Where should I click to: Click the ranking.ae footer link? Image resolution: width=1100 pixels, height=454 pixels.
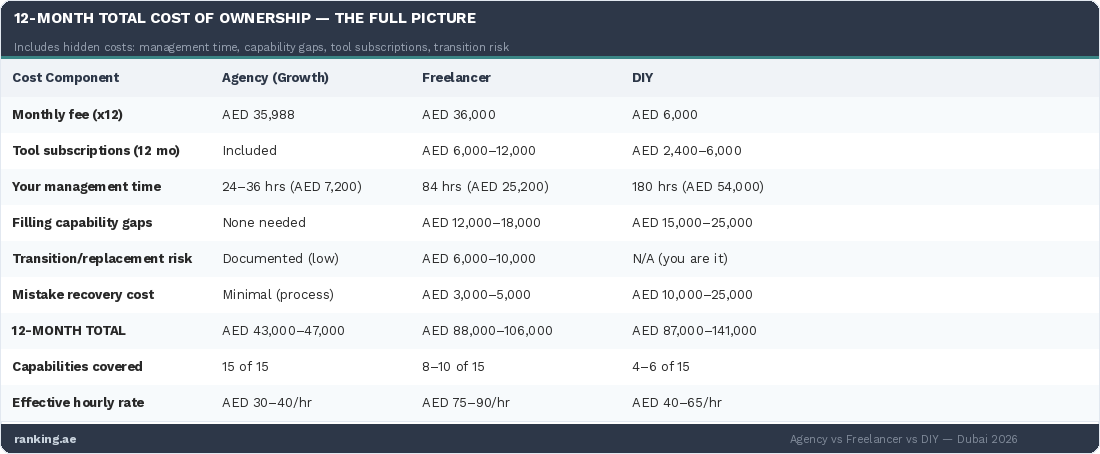pyautogui.click(x=45, y=439)
